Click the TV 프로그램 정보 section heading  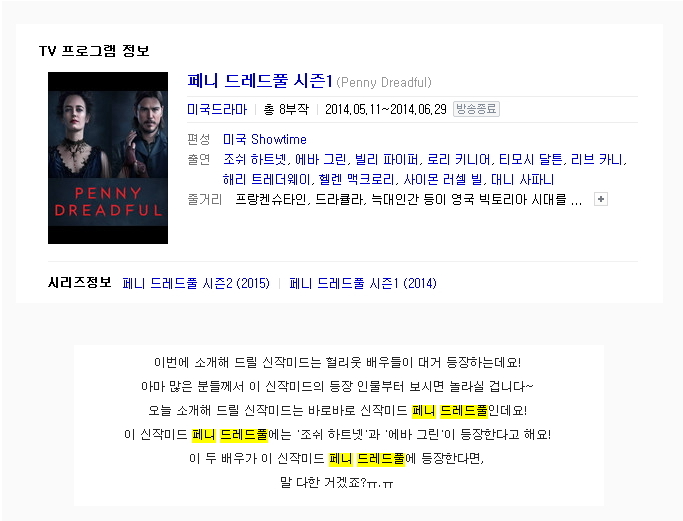click(x=94, y=51)
